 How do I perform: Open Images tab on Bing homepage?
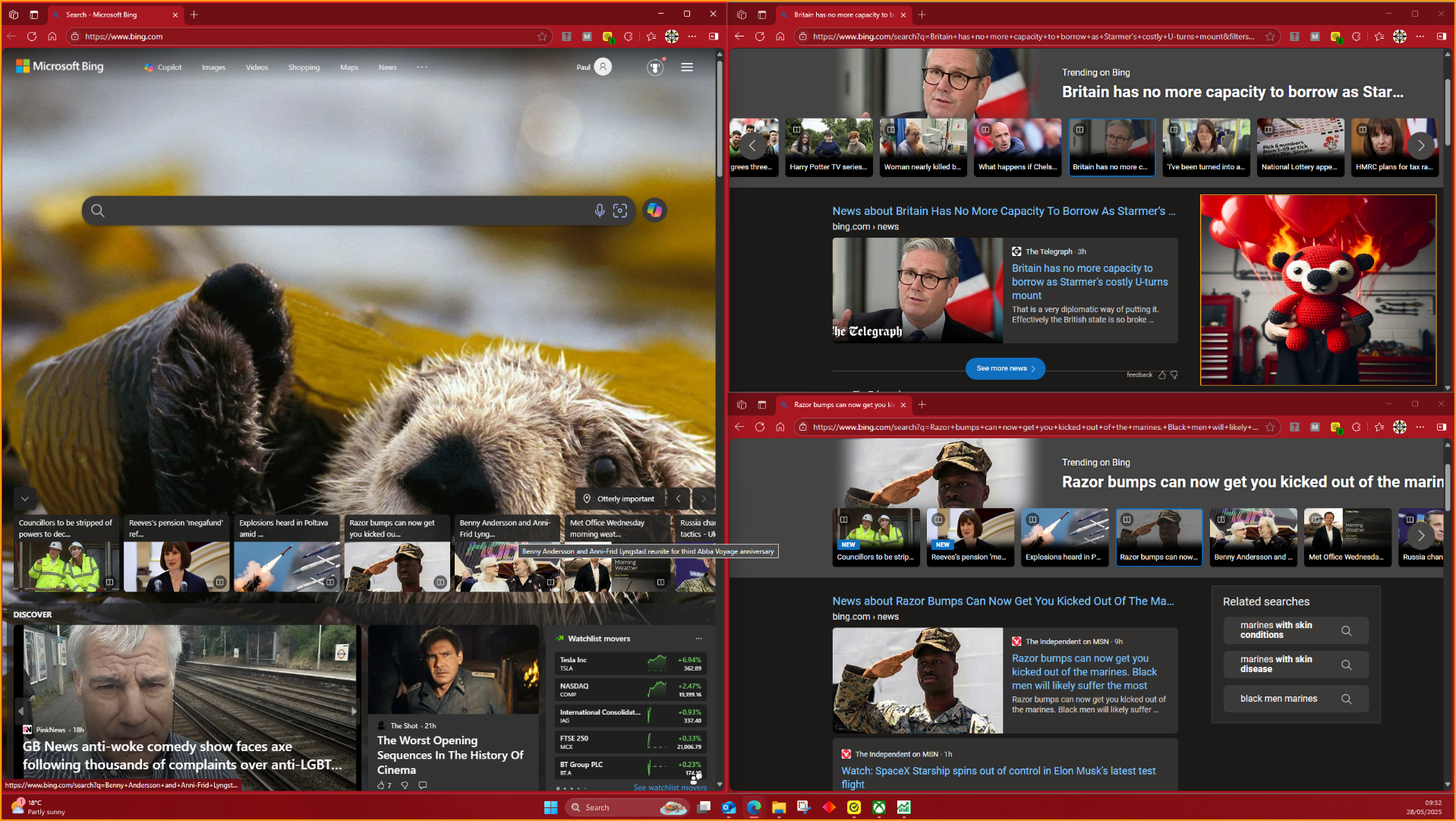pos(213,68)
